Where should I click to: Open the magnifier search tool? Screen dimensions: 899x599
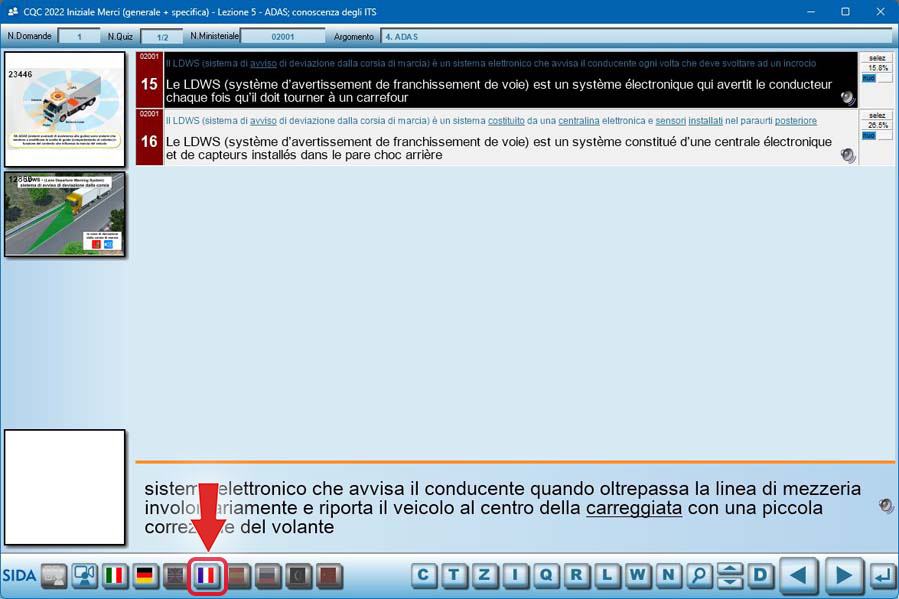699,576
